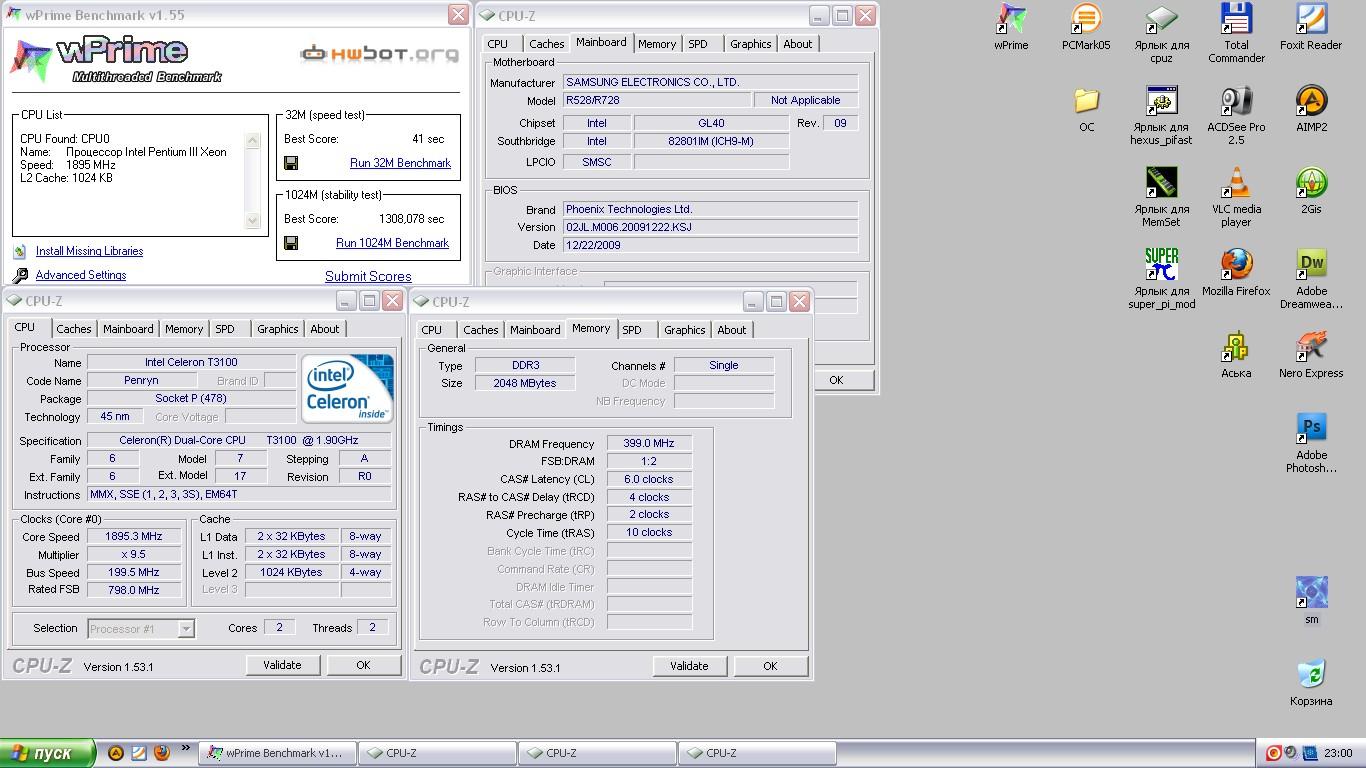Screen dimensions: 1366x768
Task: Switch to Caches tab in CPU window
Action: (x=74, y=329)
